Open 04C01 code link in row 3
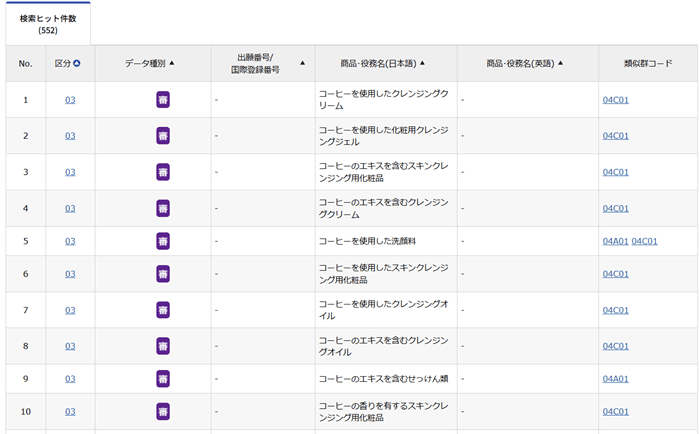This screenshot has height=434, width=700. [x=616, y=172]
